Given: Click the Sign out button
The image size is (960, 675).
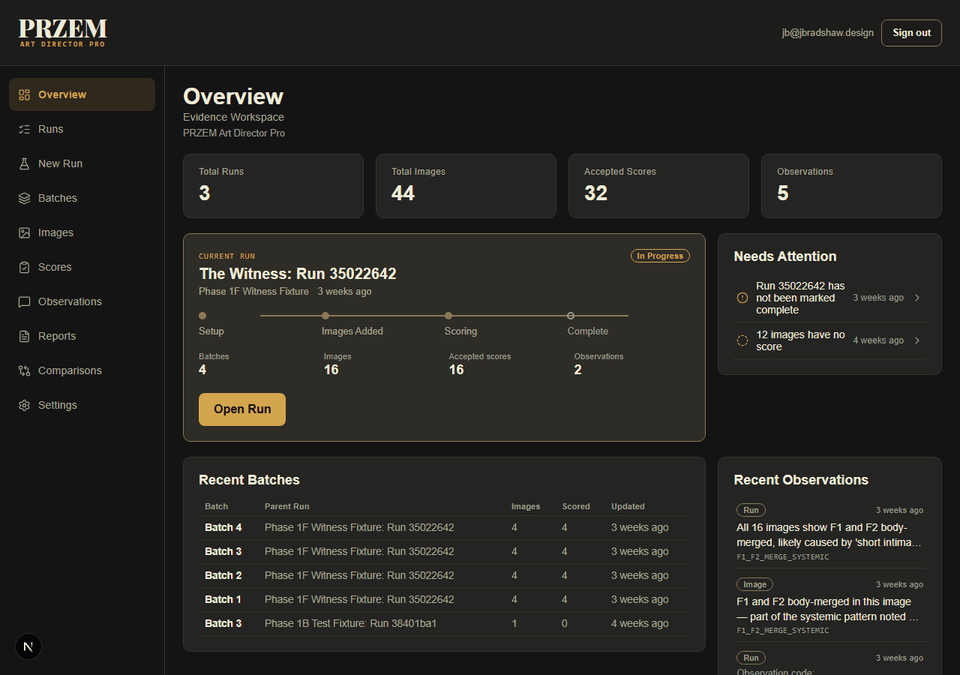Looking at the screenshot, I should tap(911, 33).
